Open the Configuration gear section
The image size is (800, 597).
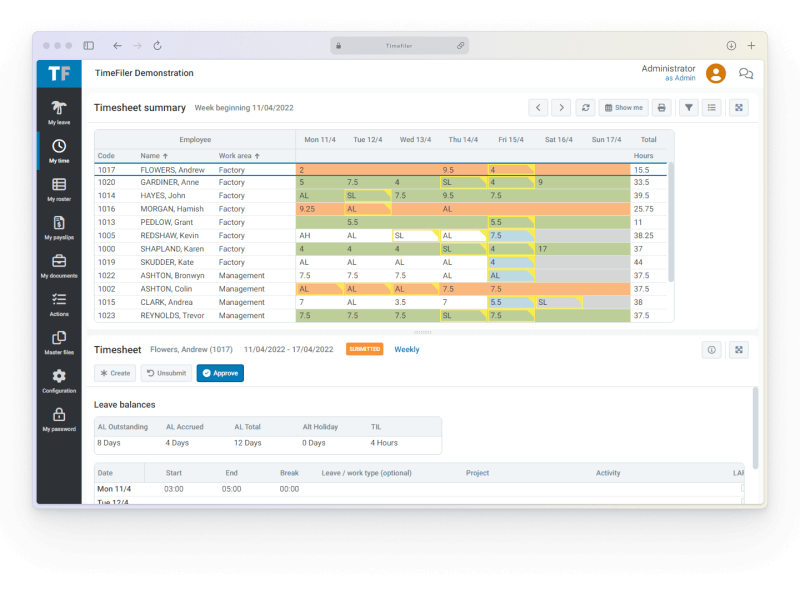click(59, 381)
